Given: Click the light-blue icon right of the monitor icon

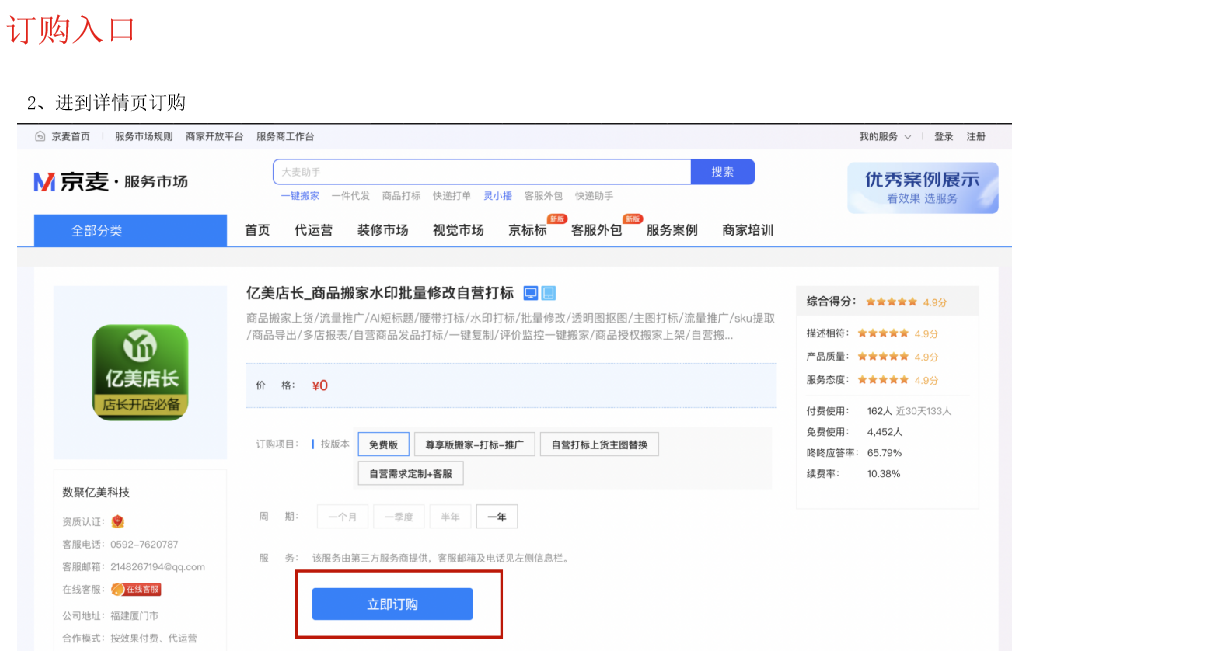Looking at the screenshot, I should point(549,293).
